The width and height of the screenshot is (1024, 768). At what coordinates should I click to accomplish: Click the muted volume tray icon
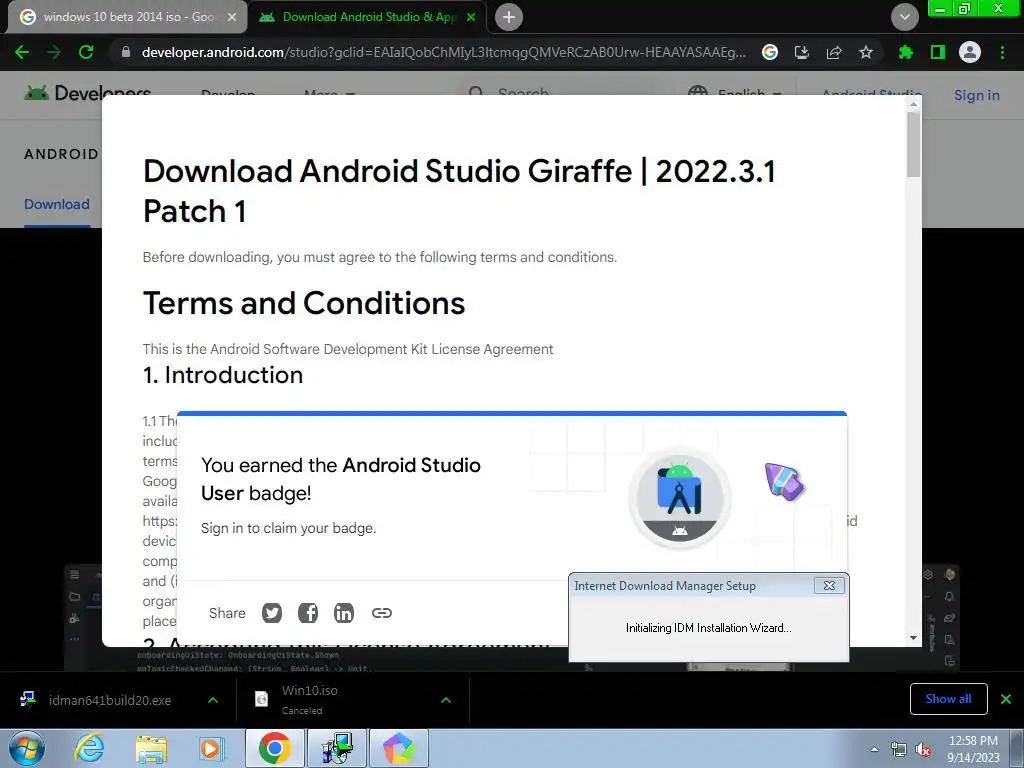pos(923,750)
